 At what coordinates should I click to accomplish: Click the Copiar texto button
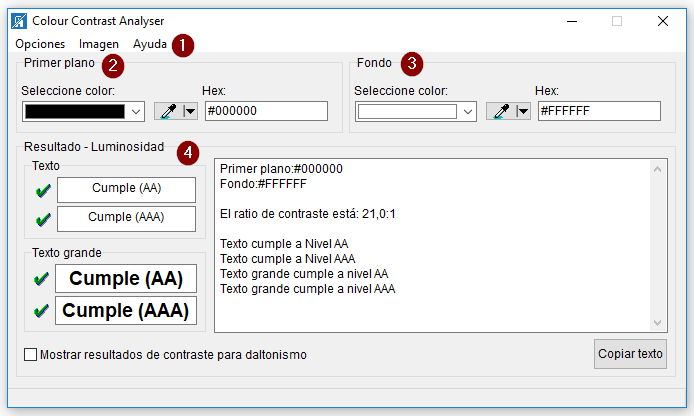(630, 354)
